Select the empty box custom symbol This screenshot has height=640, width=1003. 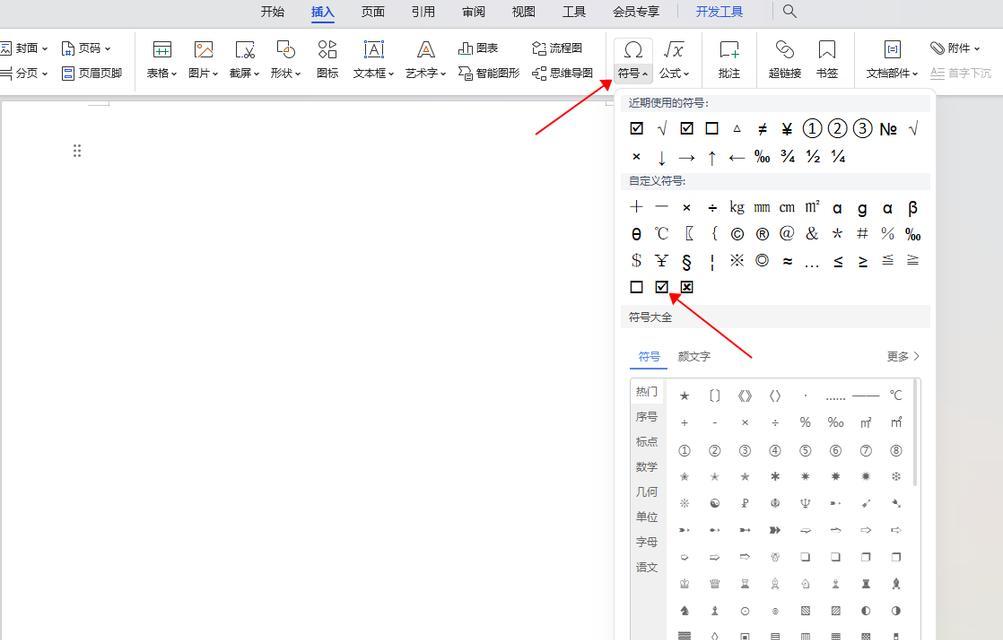click(x=636, y=286)
